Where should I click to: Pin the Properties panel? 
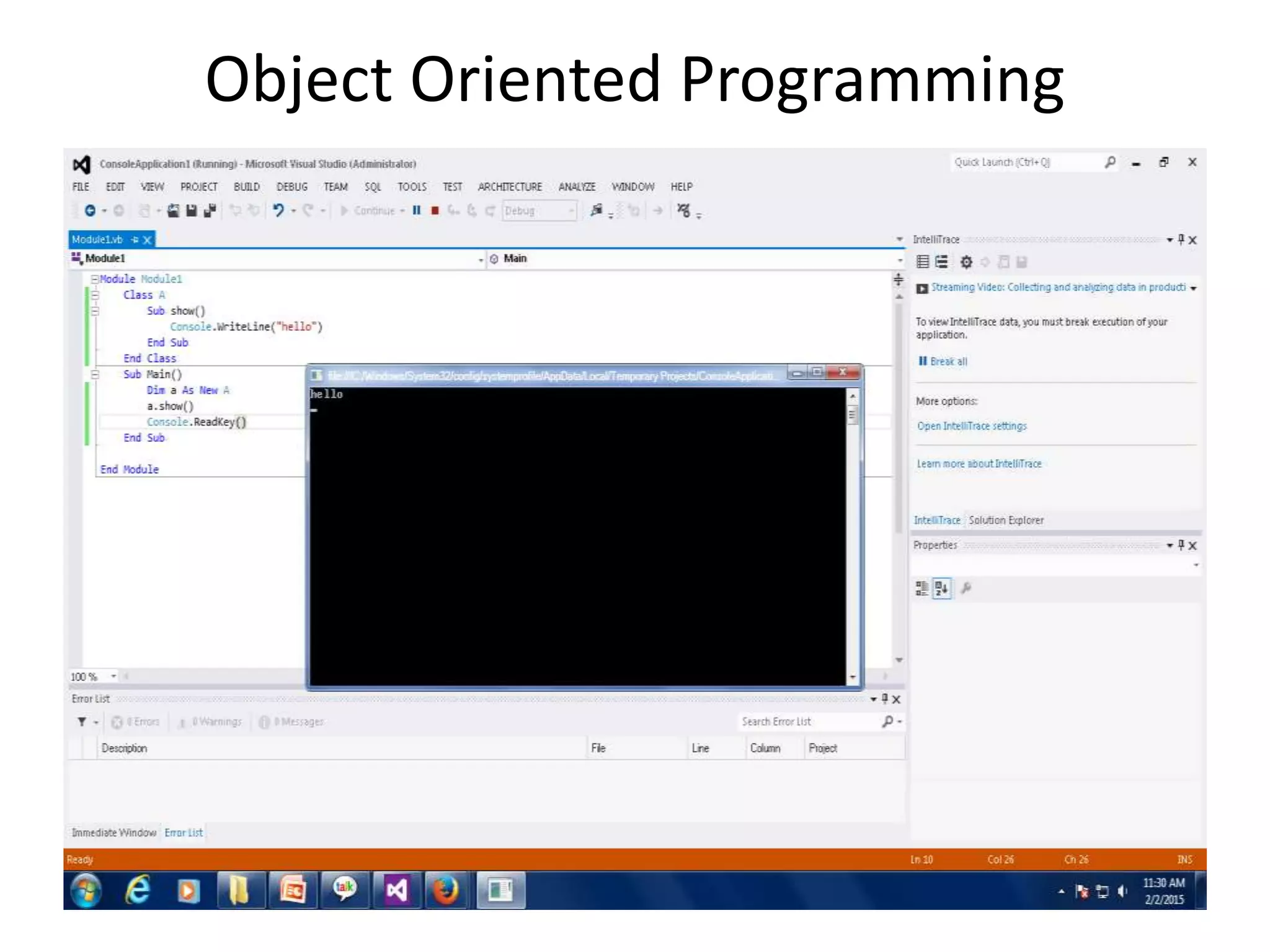click(x=1181, y=545)
